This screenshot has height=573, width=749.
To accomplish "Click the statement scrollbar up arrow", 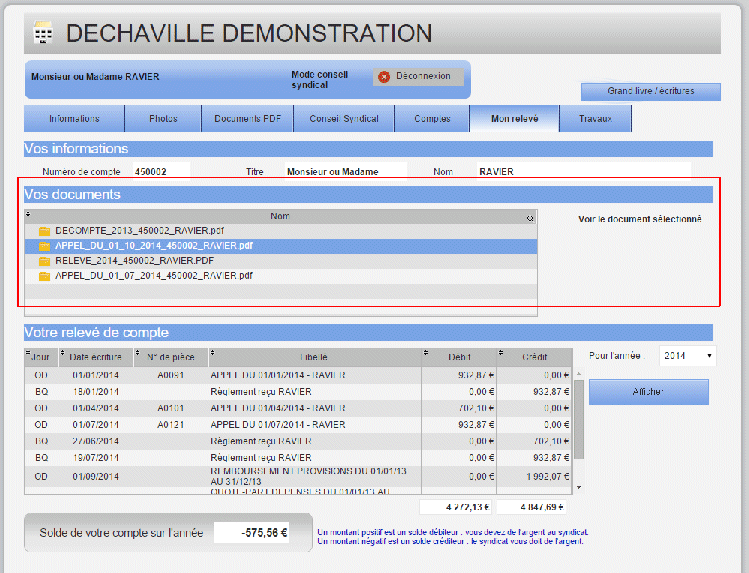I will pyautogui.click(x=579, y=373).
